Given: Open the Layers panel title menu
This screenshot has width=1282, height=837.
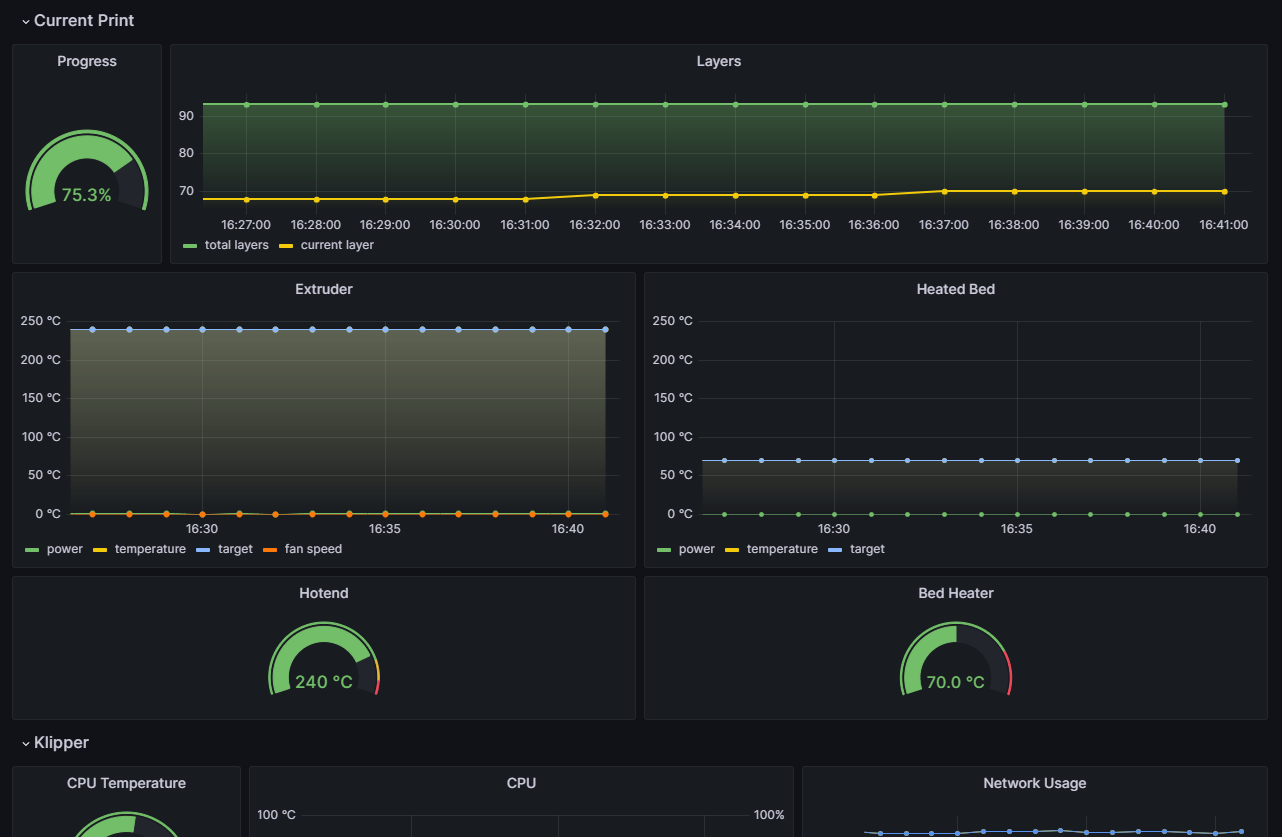Looking at the screenshot, I should pos(719,61).
